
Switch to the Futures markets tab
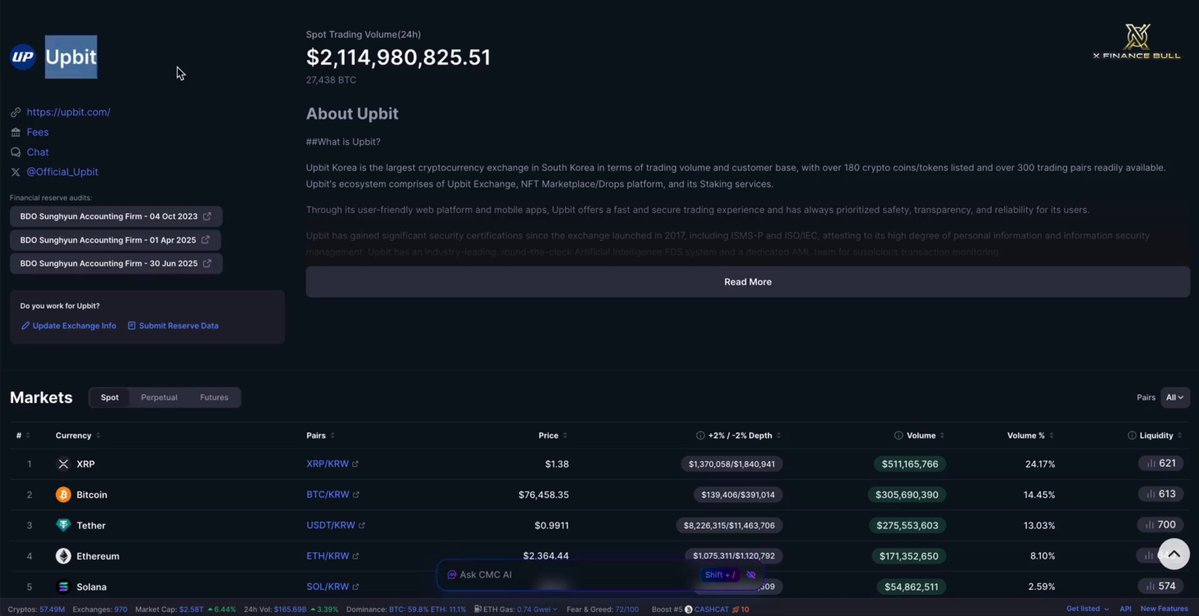pos(214,397)
